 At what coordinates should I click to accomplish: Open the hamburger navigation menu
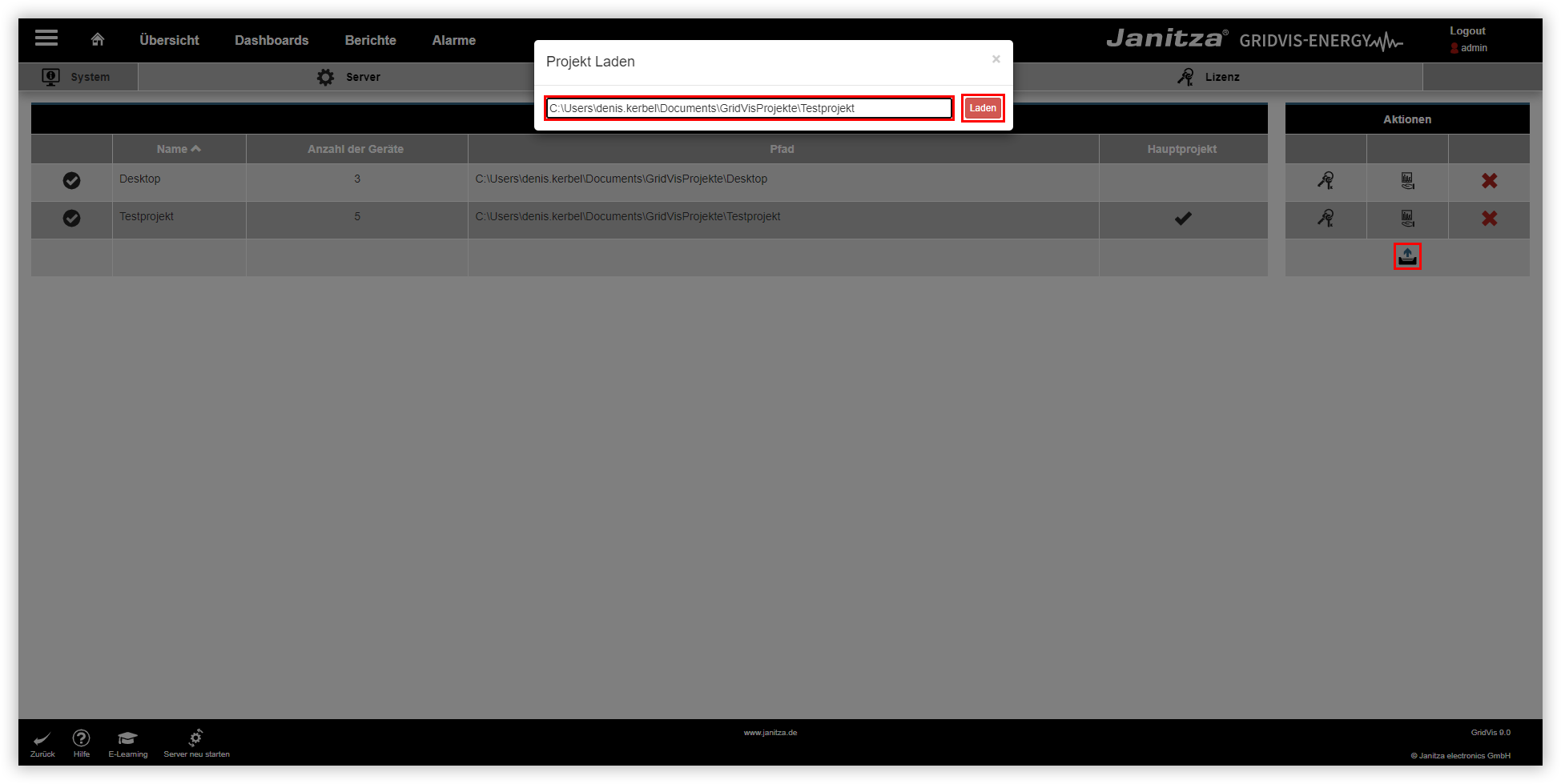click(46, 38)
